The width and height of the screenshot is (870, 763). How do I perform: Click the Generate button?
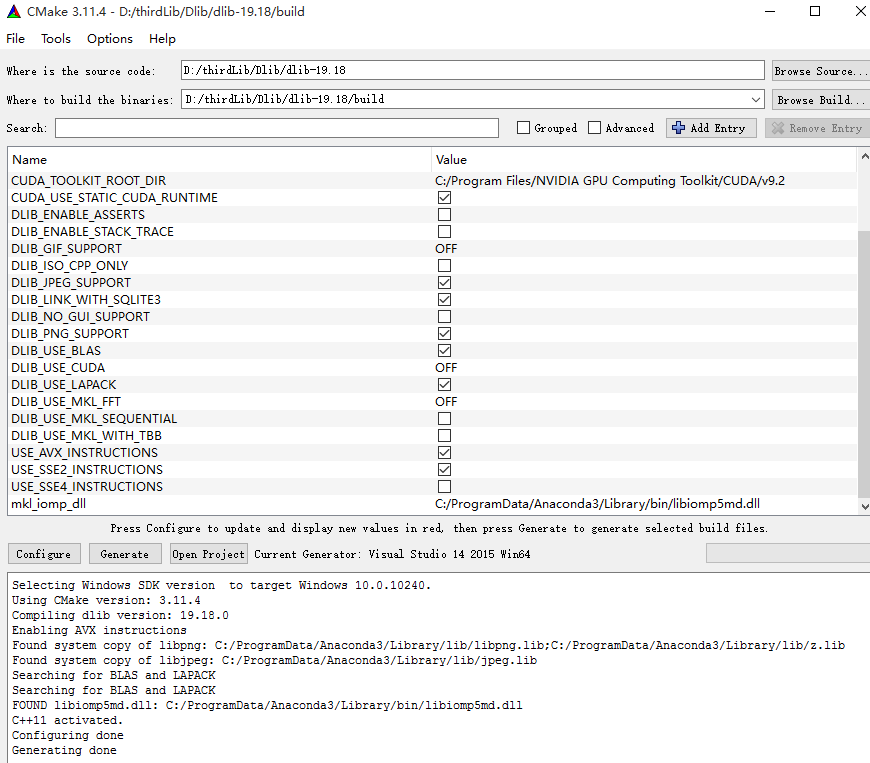coord(125,554)
